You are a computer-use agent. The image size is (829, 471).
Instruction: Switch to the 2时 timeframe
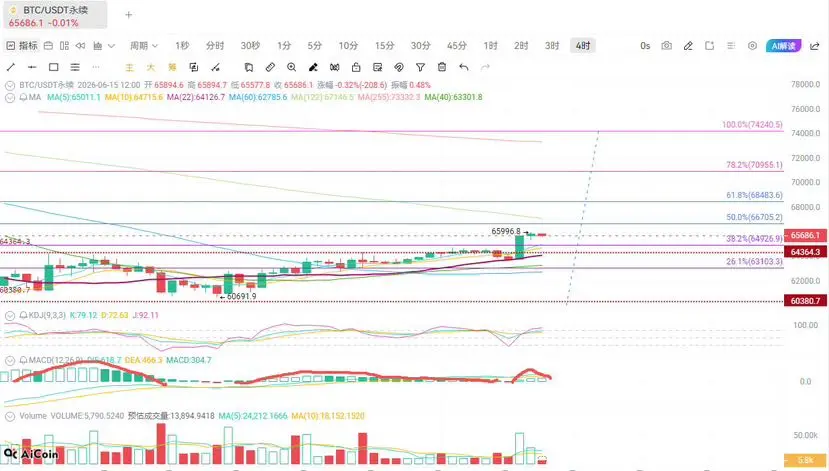point(521,46)
